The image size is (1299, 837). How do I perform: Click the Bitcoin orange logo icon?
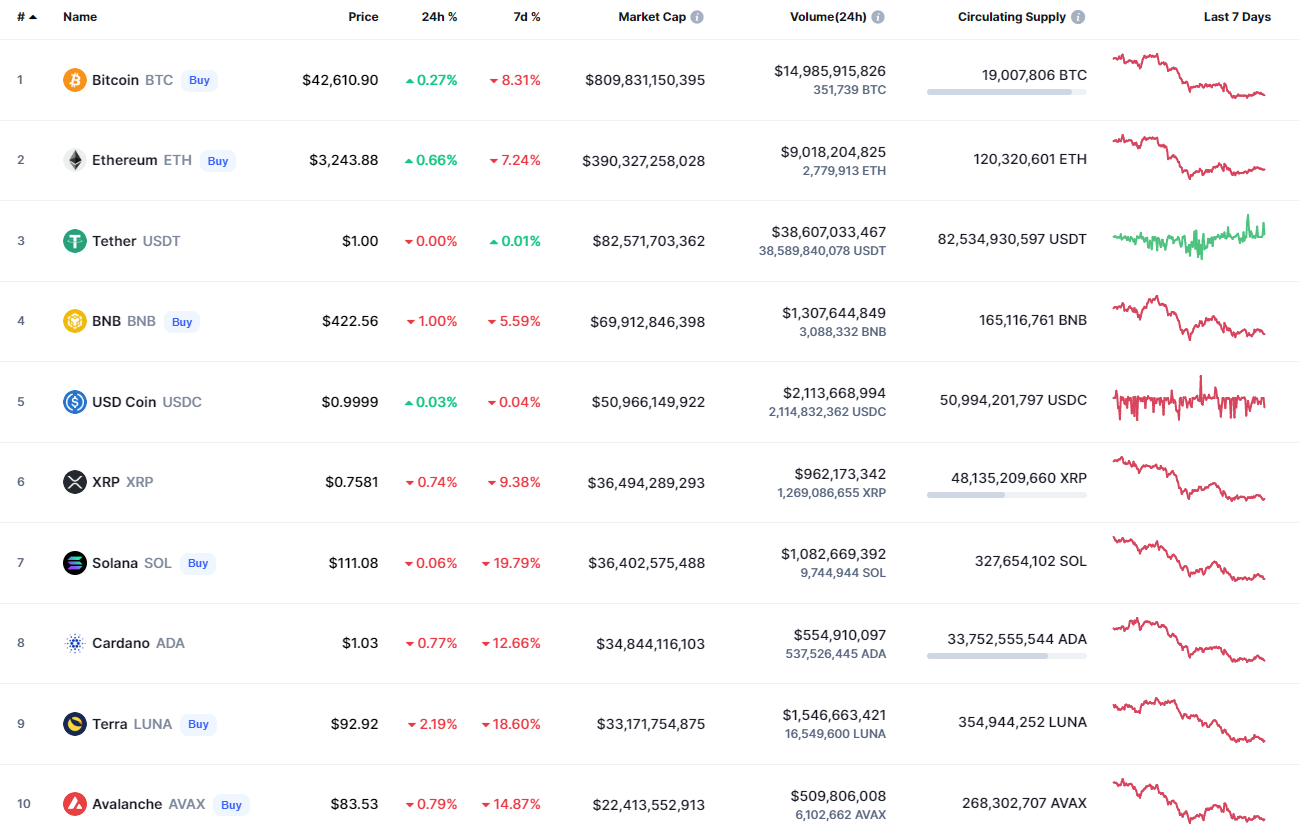(x=75, y=80)
